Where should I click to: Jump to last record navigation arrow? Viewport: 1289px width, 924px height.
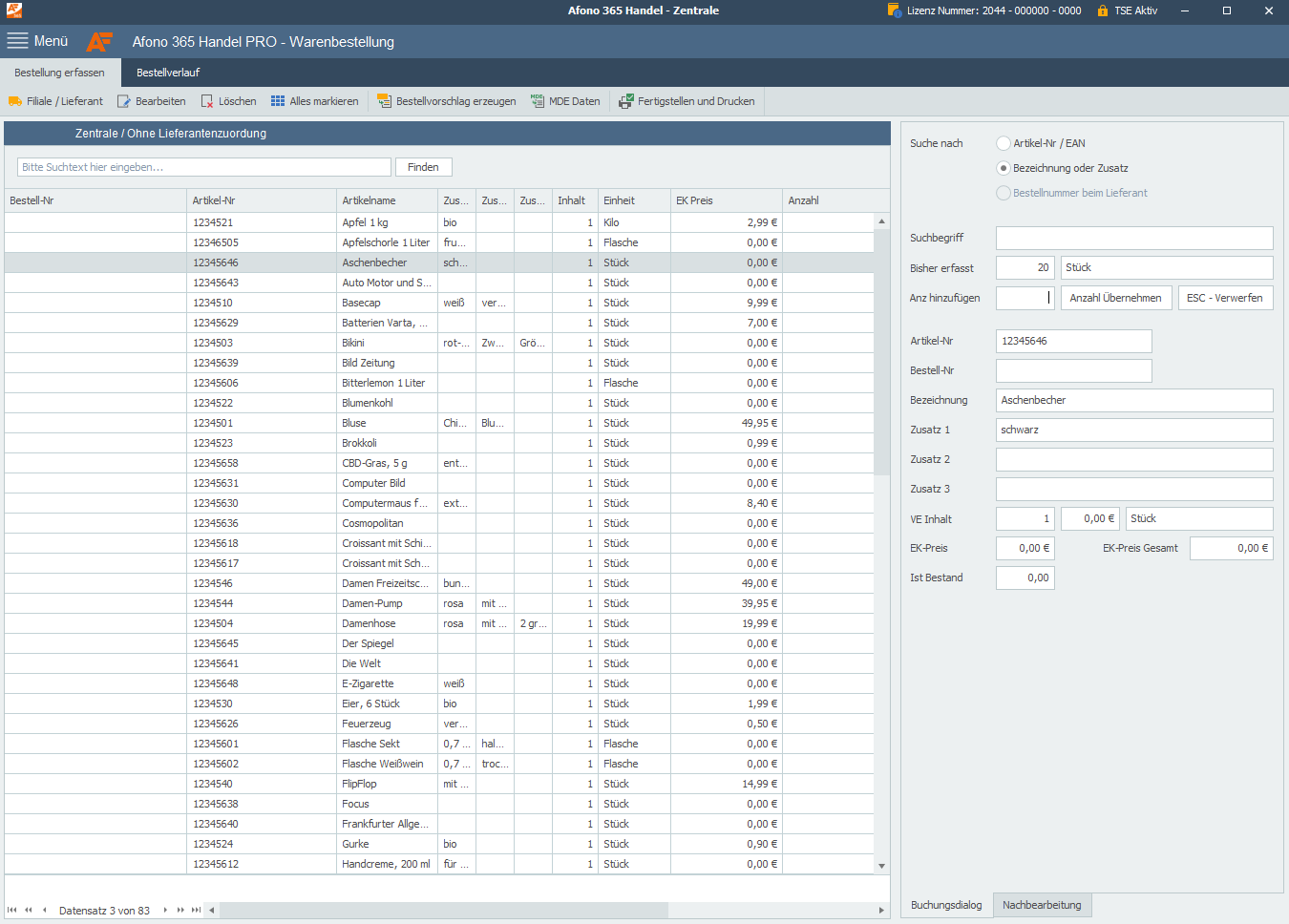(x=196, y=910)
